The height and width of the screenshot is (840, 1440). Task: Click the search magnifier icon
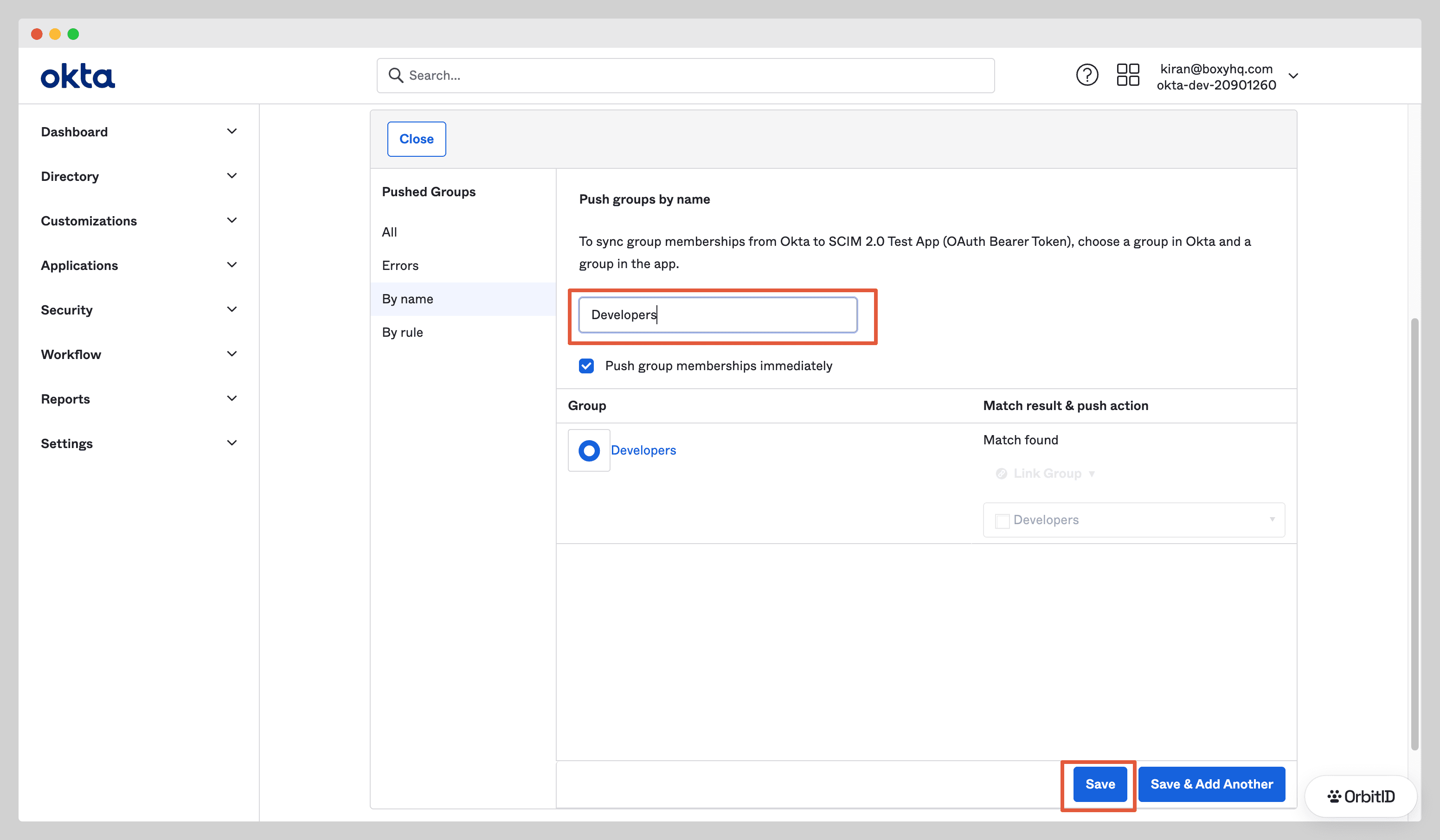pyautogui.click(x=395, y=76)
